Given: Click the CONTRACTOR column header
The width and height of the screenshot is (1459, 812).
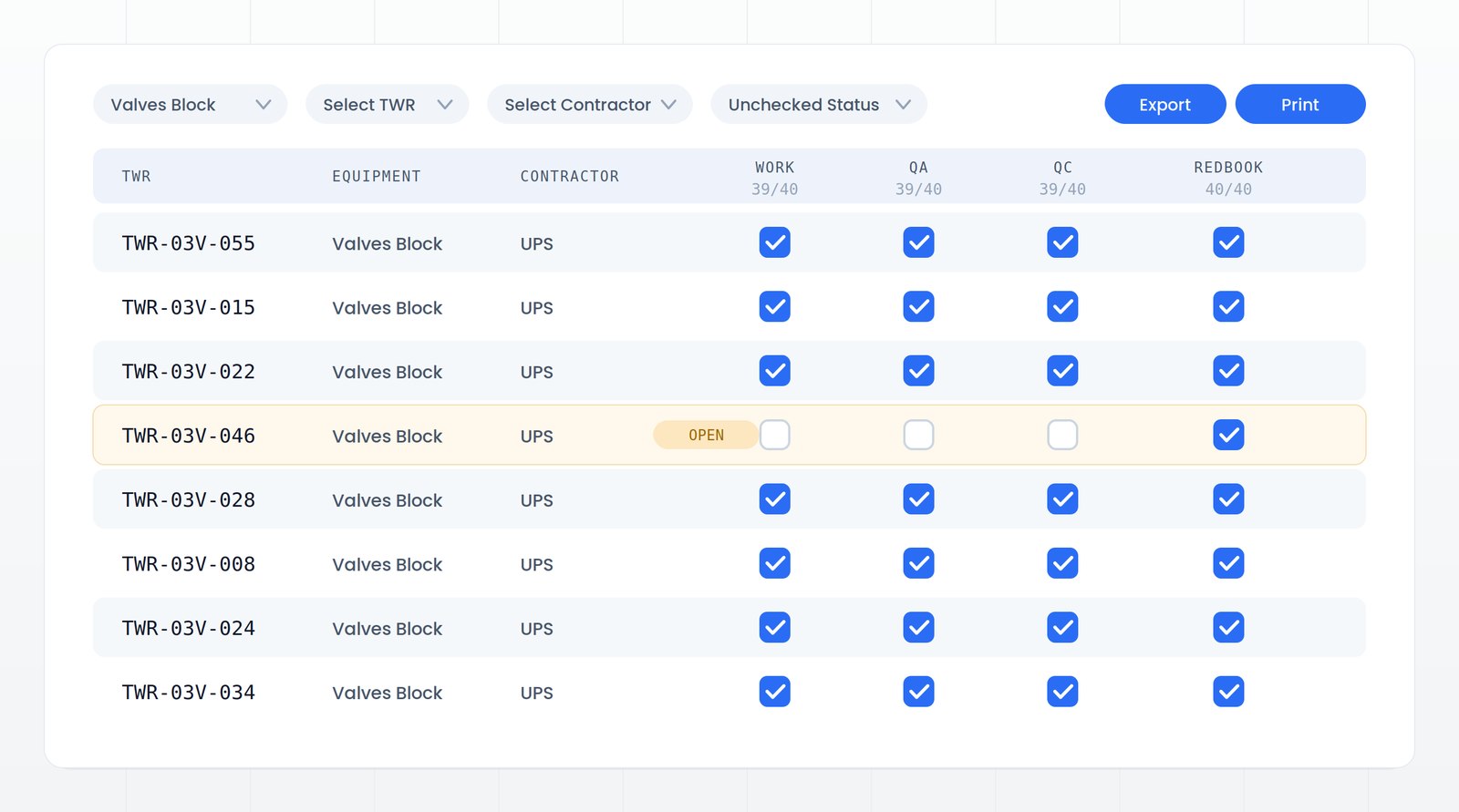Looking at the screenshot, I should [x=569, y=177].
